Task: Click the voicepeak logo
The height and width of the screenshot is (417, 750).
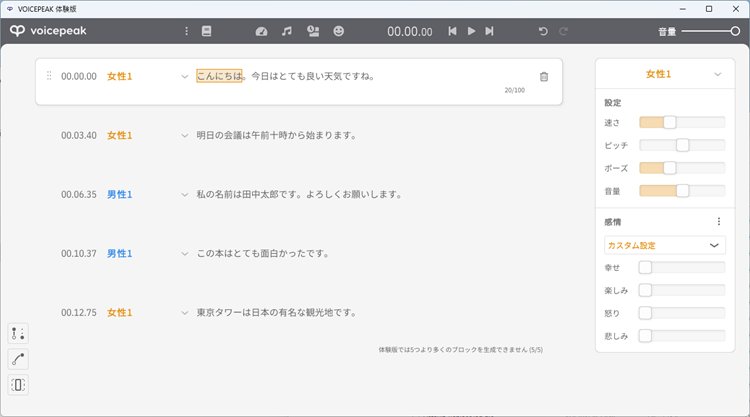Action: pyautogui.click(x=48, y=31)
